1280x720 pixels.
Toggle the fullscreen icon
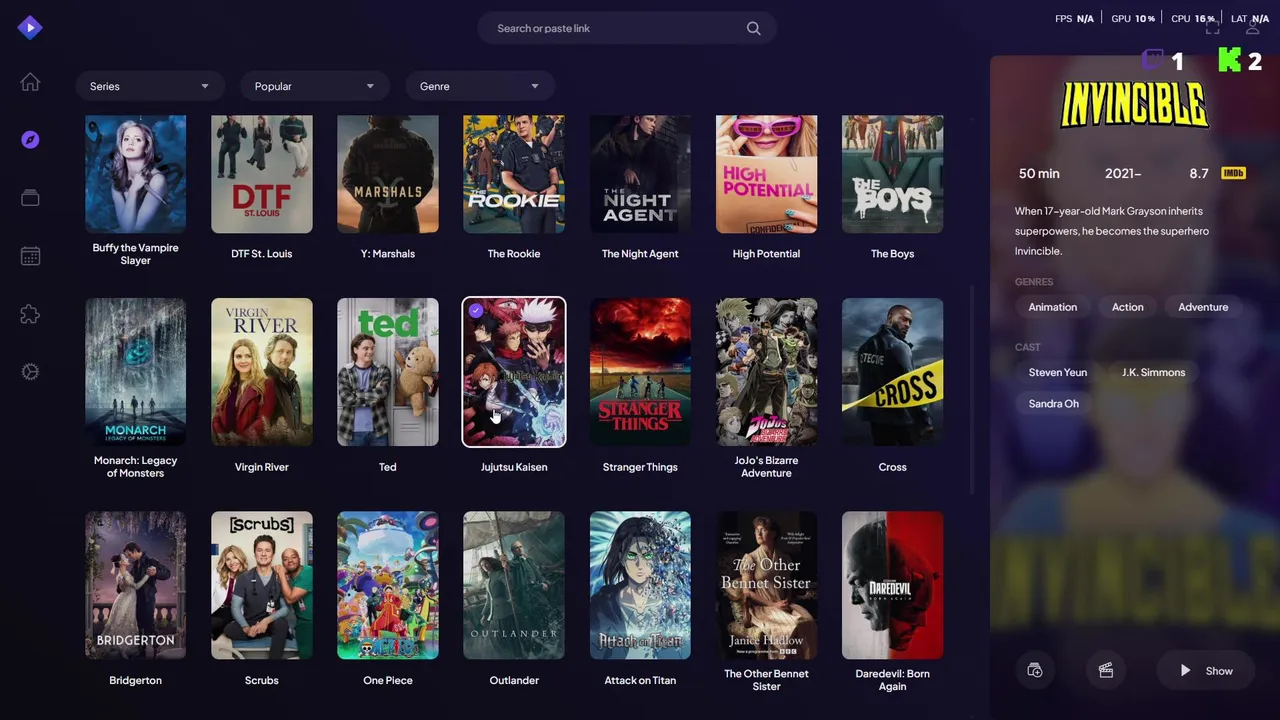coord(1212,28)
